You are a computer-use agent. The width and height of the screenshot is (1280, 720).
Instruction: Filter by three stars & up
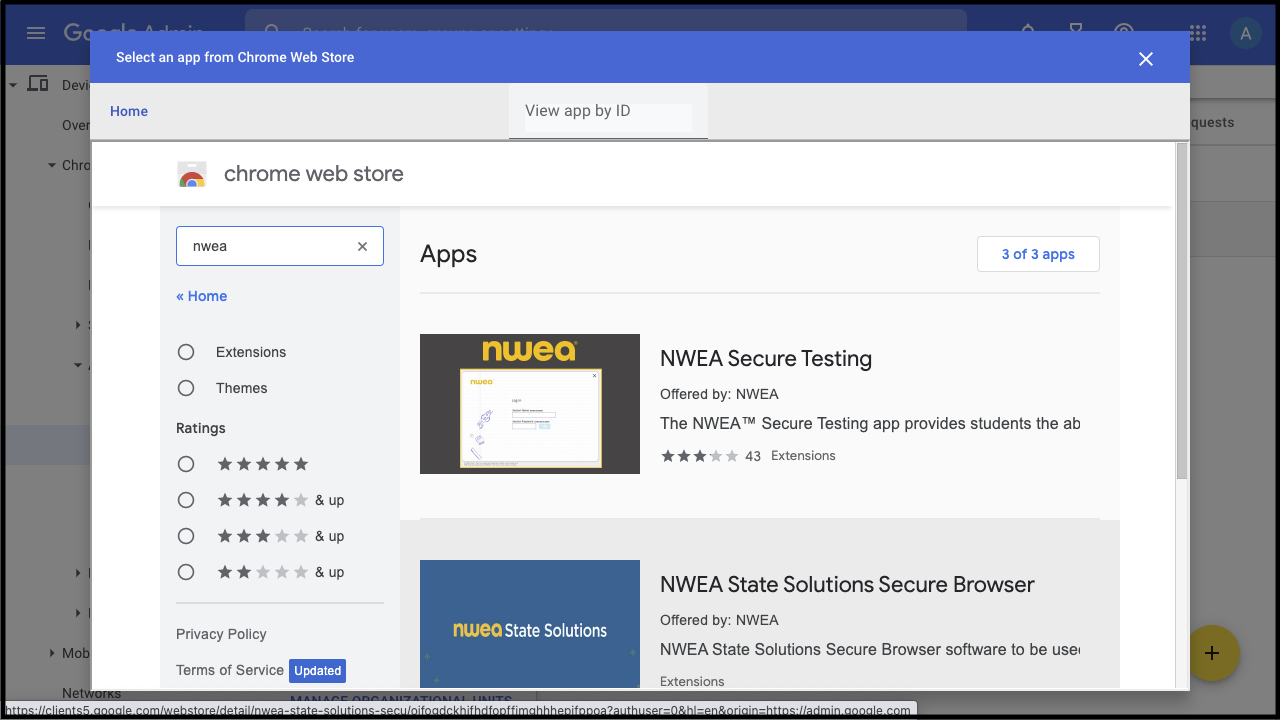point(186,536)
